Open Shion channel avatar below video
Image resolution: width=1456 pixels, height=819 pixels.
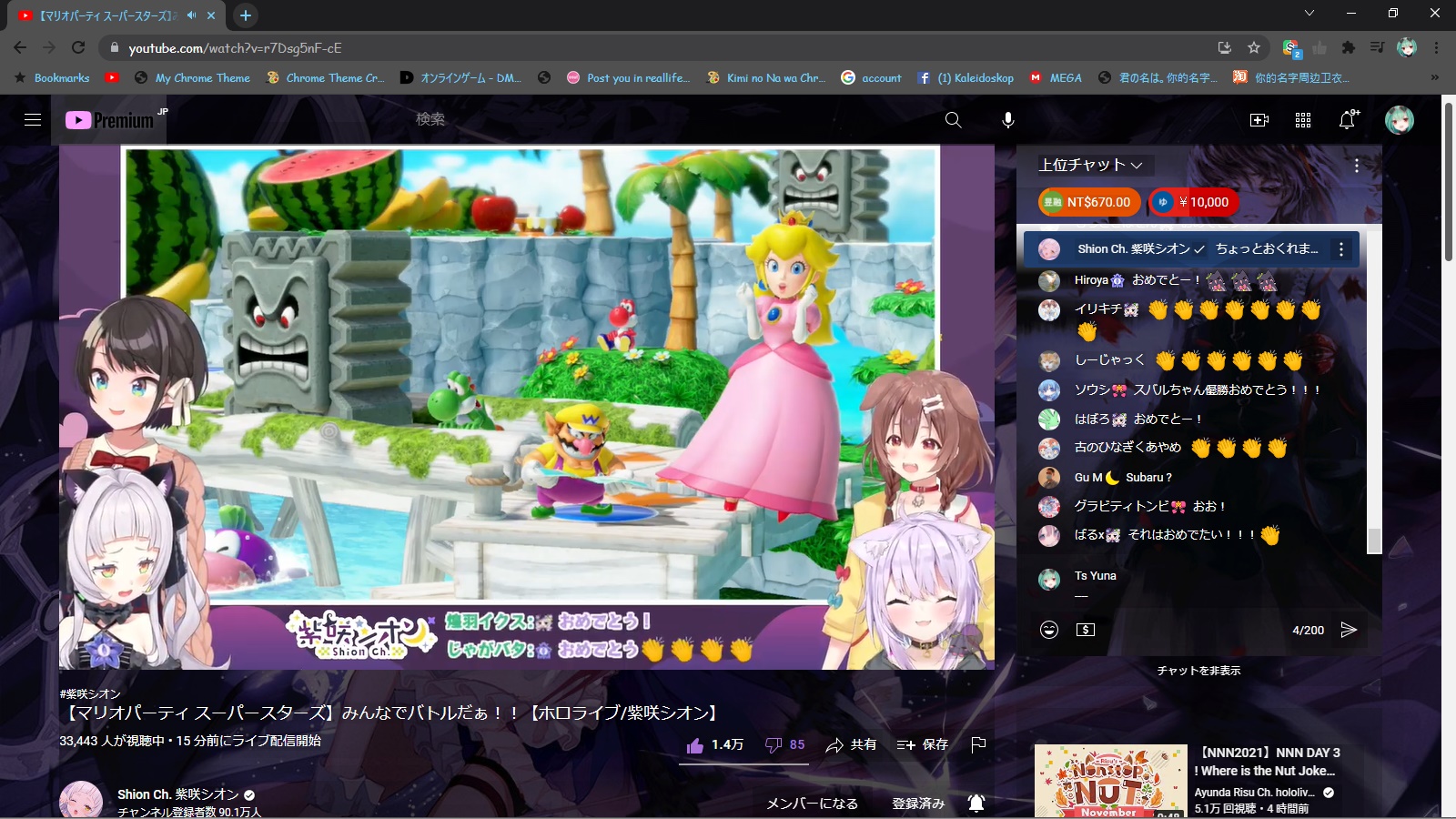coord(81,800)
